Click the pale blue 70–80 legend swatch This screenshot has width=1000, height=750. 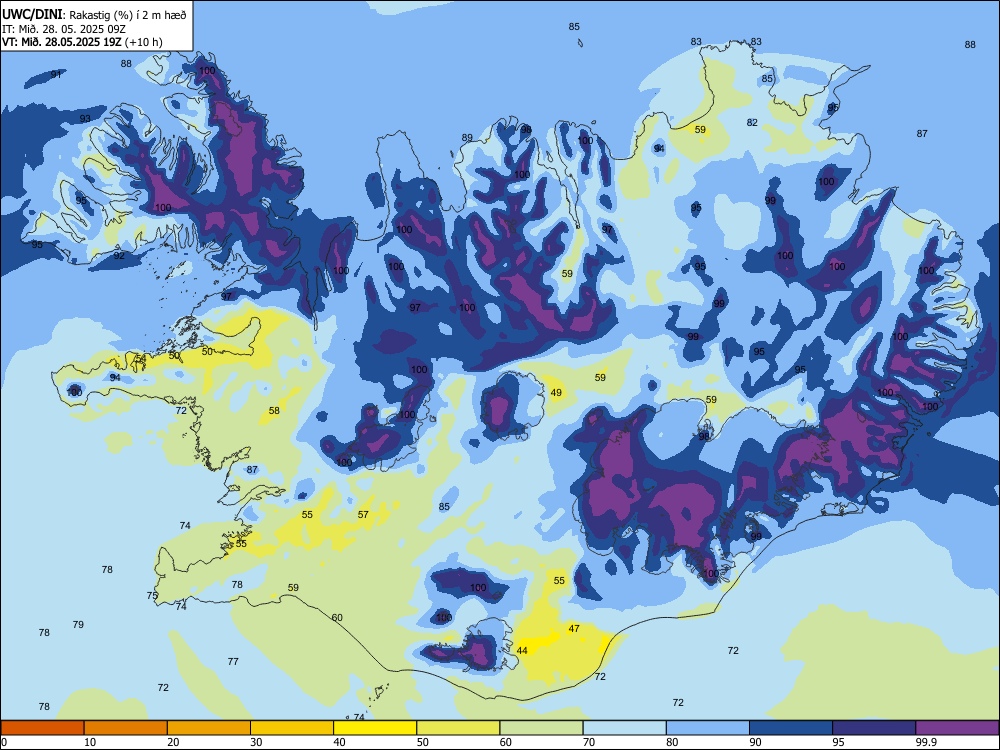(x=624, y=728)
